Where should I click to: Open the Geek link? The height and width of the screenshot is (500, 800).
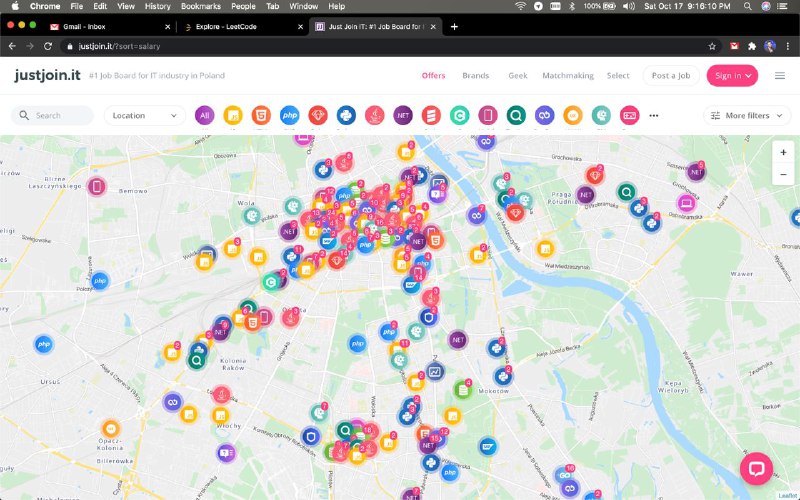pos(518,76)
